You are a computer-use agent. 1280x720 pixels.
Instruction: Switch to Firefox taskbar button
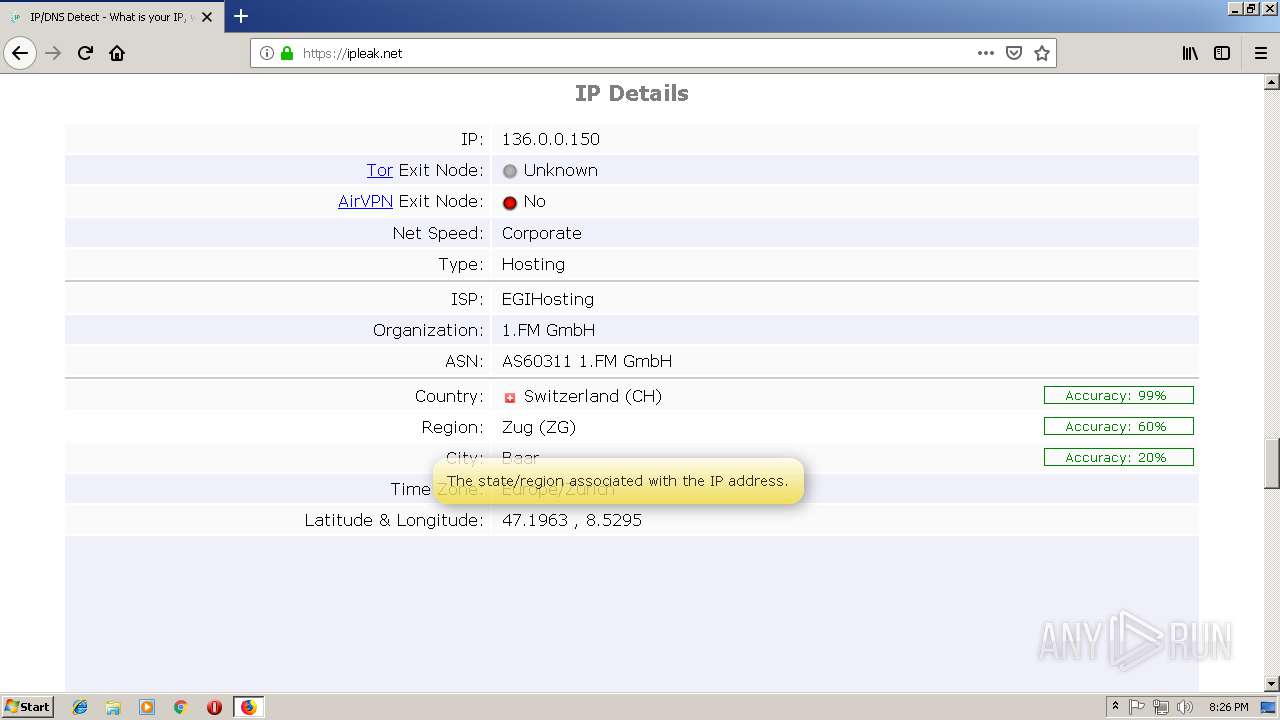click(x=248, y=707)
